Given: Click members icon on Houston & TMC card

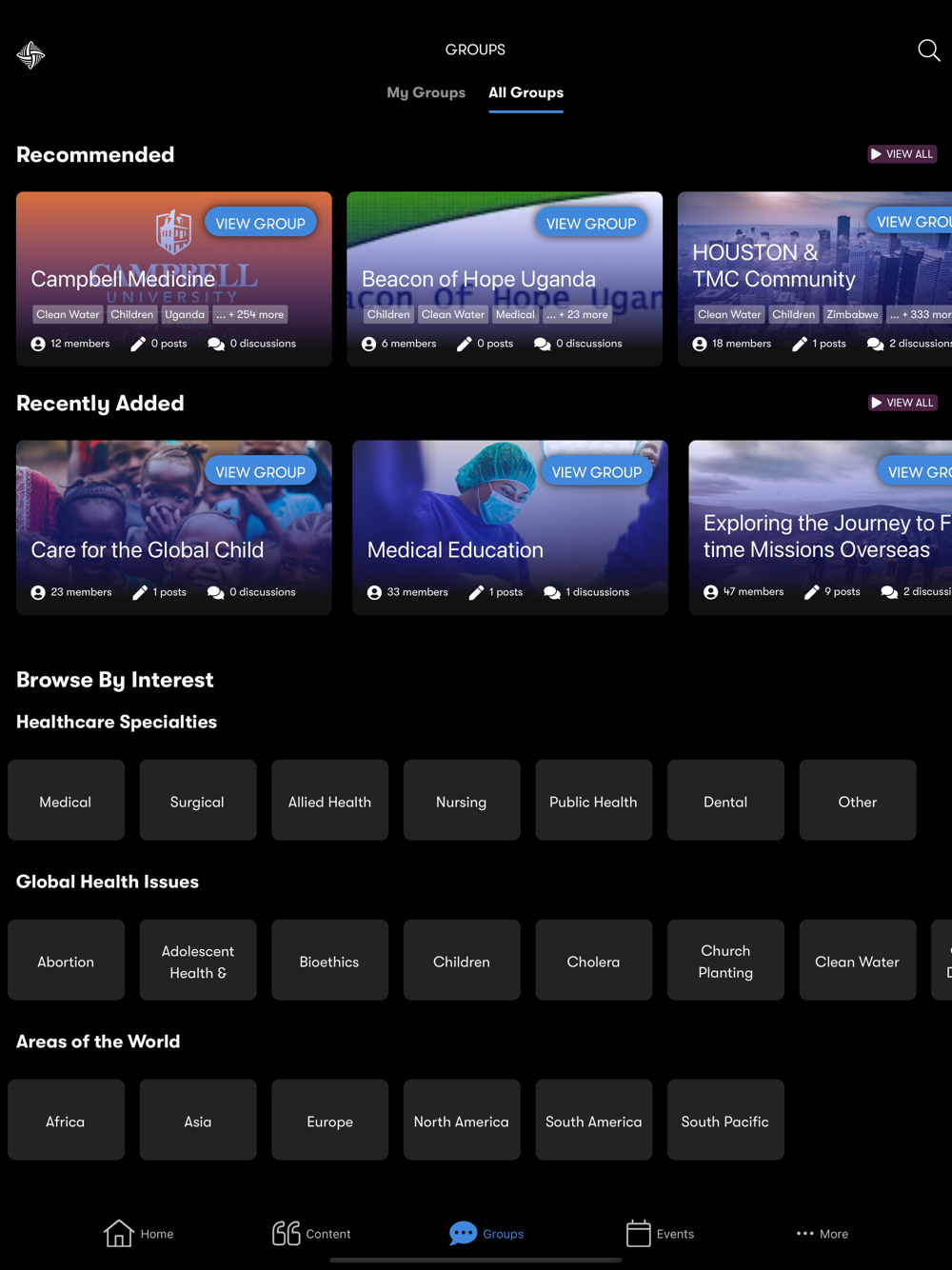Looking at the screenshot, I should (x=700, y=344).
